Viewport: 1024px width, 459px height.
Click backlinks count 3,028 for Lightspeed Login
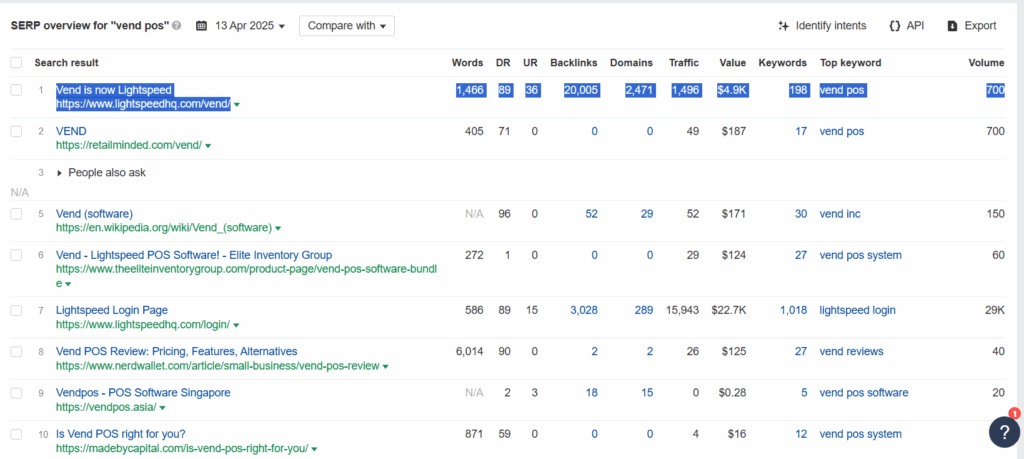click(584, 310)
